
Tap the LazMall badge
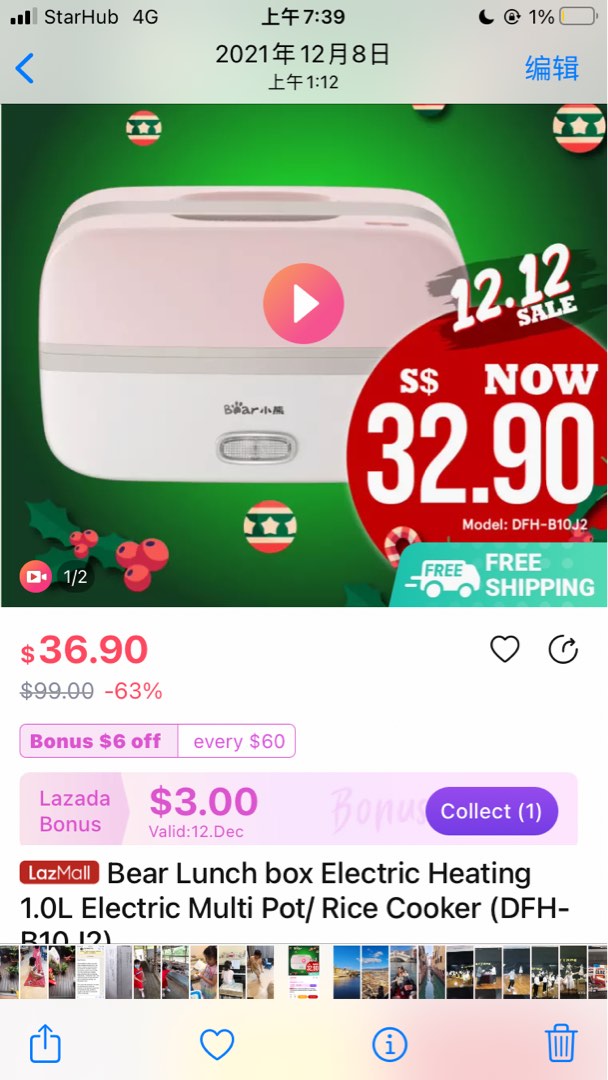pos(59,873)
